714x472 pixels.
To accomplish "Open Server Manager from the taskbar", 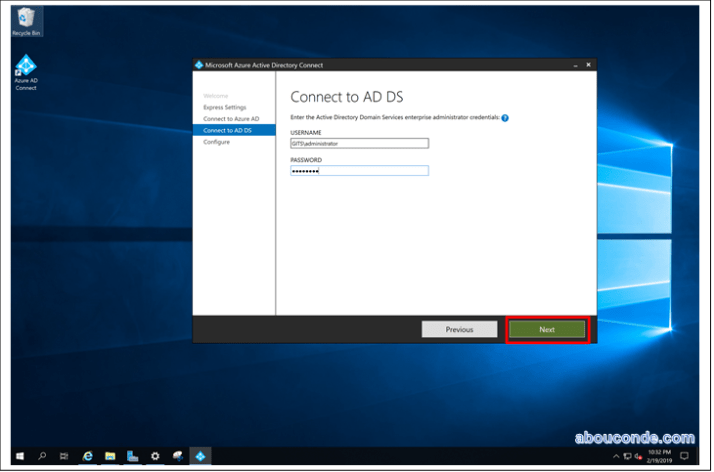I will click(132, 456).
